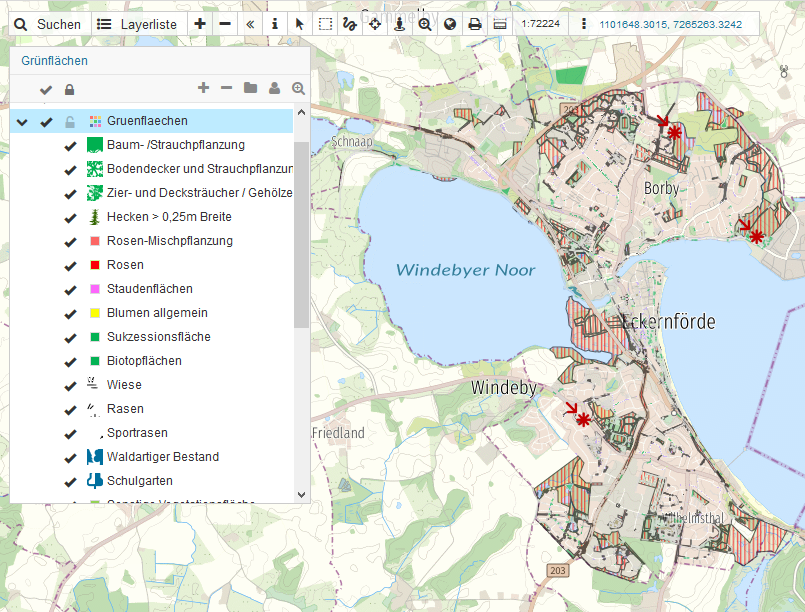Toggle lock on Gruenflaechen layer
This screenshot has height=612, width=805.
tap(69, 122)
